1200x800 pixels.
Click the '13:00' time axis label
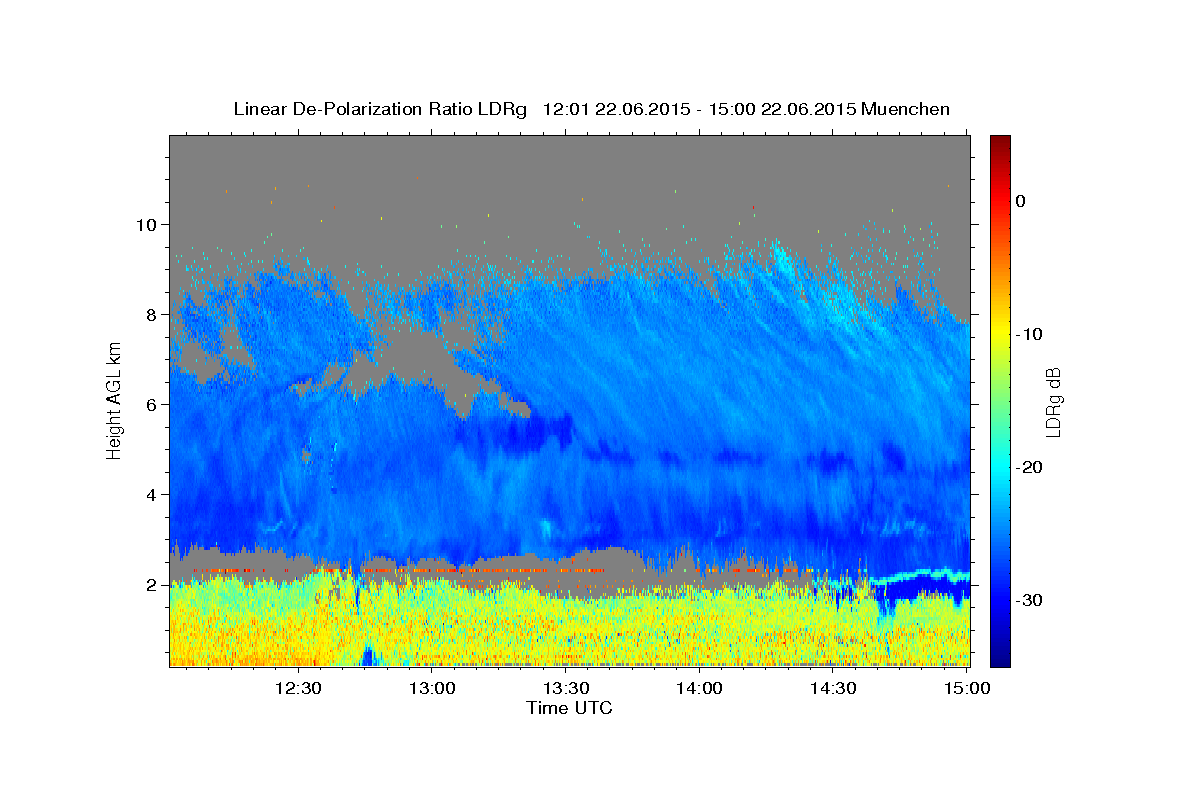tap(433, 688)
